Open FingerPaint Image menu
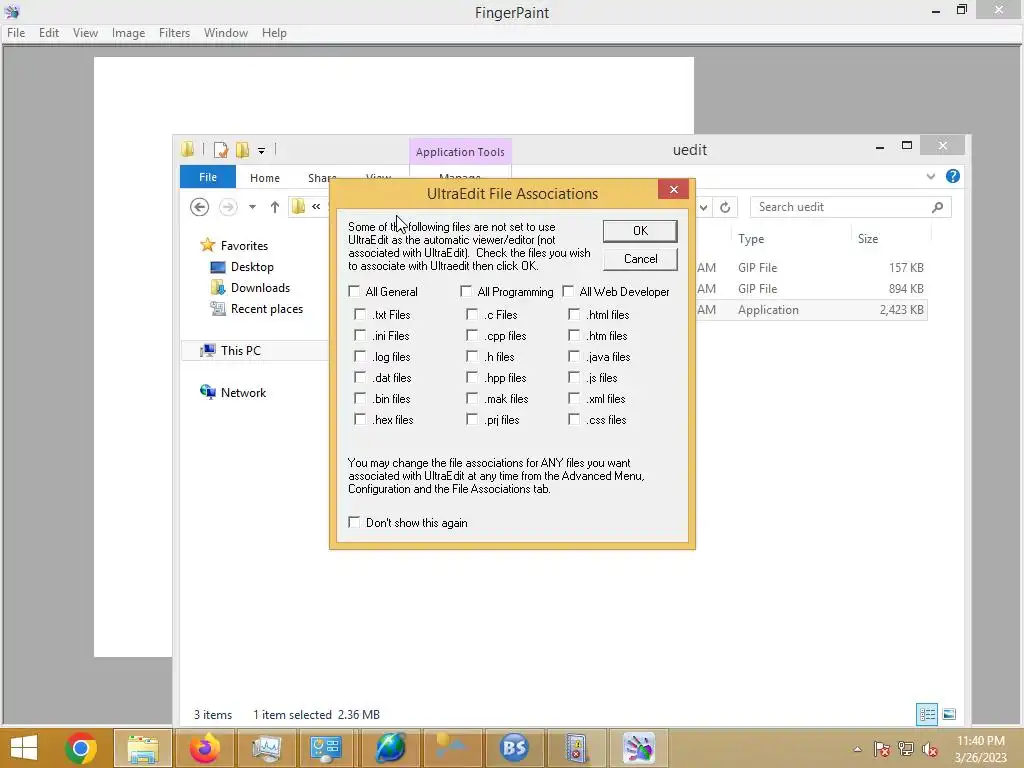 [128, 33]
